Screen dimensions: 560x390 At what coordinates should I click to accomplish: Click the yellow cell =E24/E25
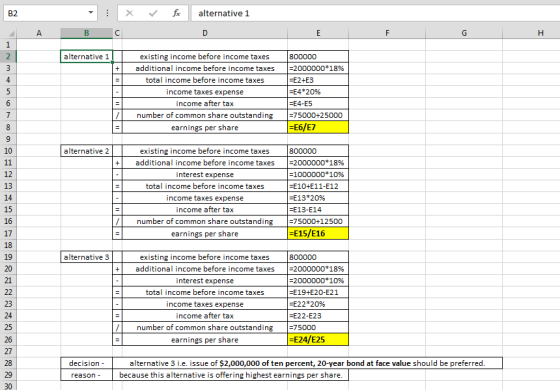coord(318,339)
